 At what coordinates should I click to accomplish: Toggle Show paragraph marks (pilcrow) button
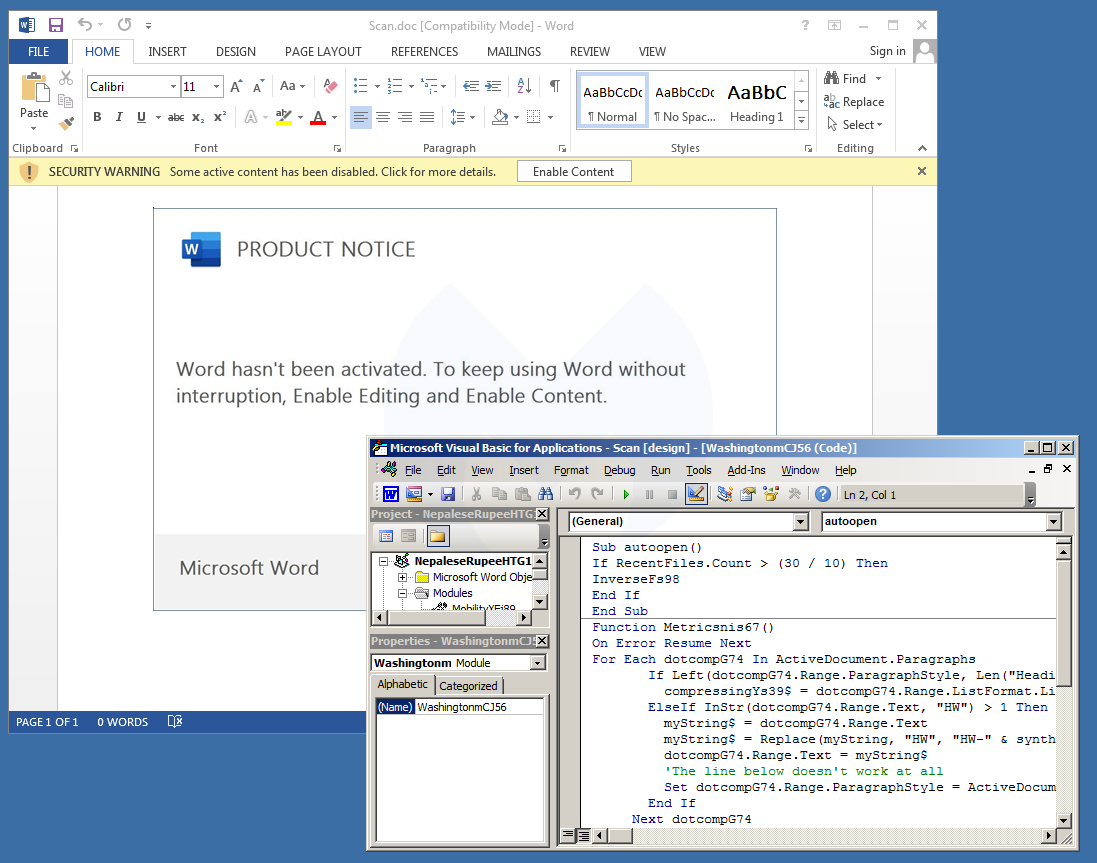(554, 87)
